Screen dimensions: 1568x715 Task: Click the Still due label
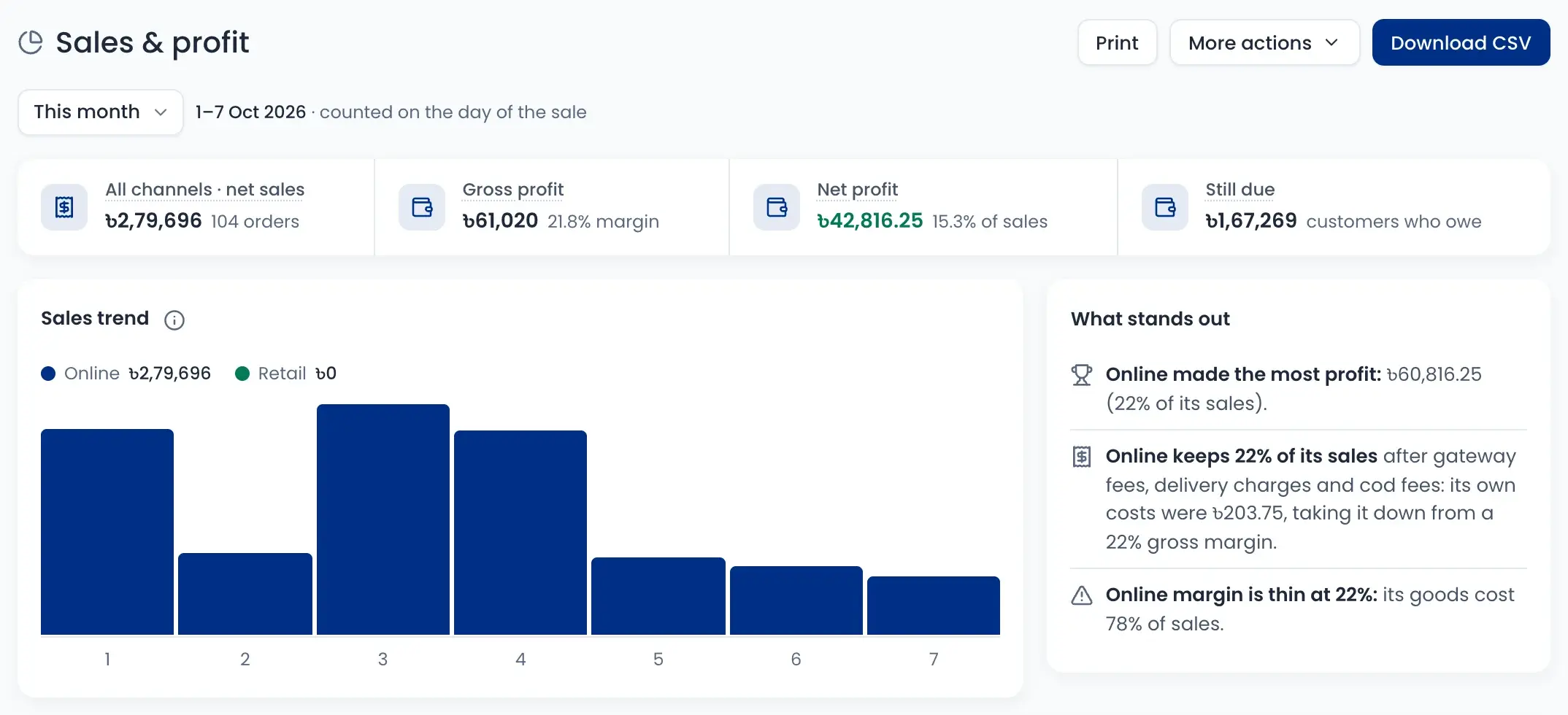click(1240, 190)
